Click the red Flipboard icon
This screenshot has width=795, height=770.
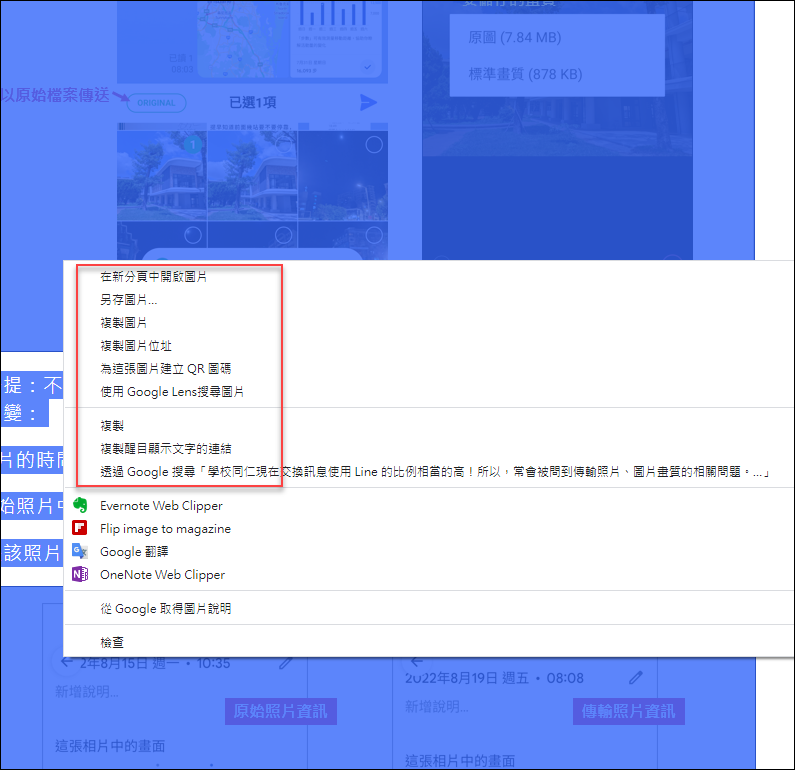click(80, 528)
